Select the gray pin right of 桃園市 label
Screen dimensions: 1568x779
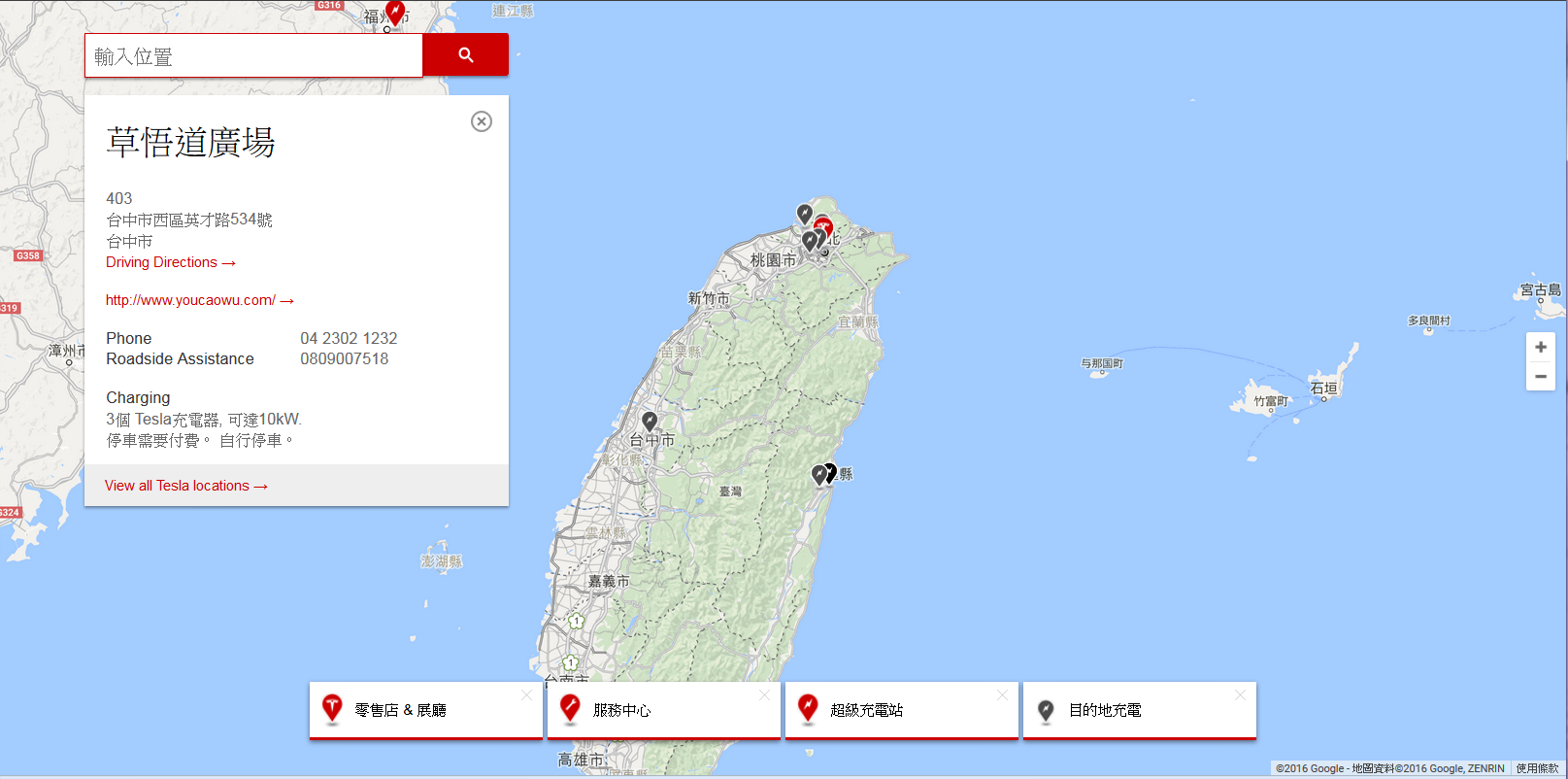(x=809, y=241)
